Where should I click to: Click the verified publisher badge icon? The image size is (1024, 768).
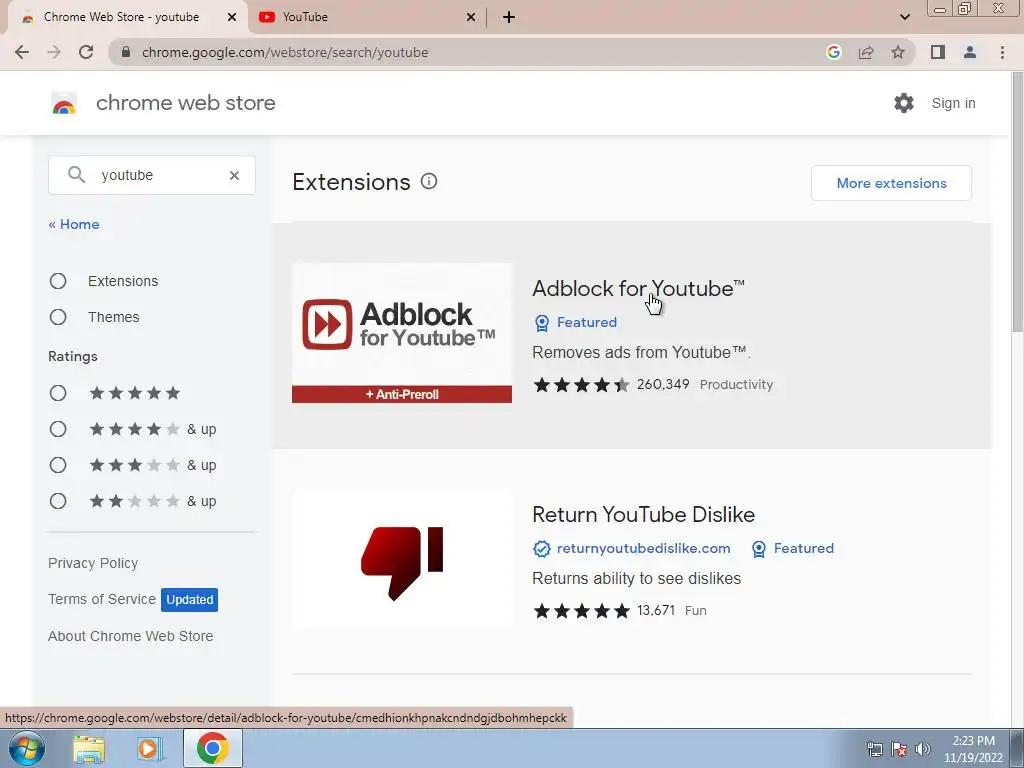pos(541,549)
